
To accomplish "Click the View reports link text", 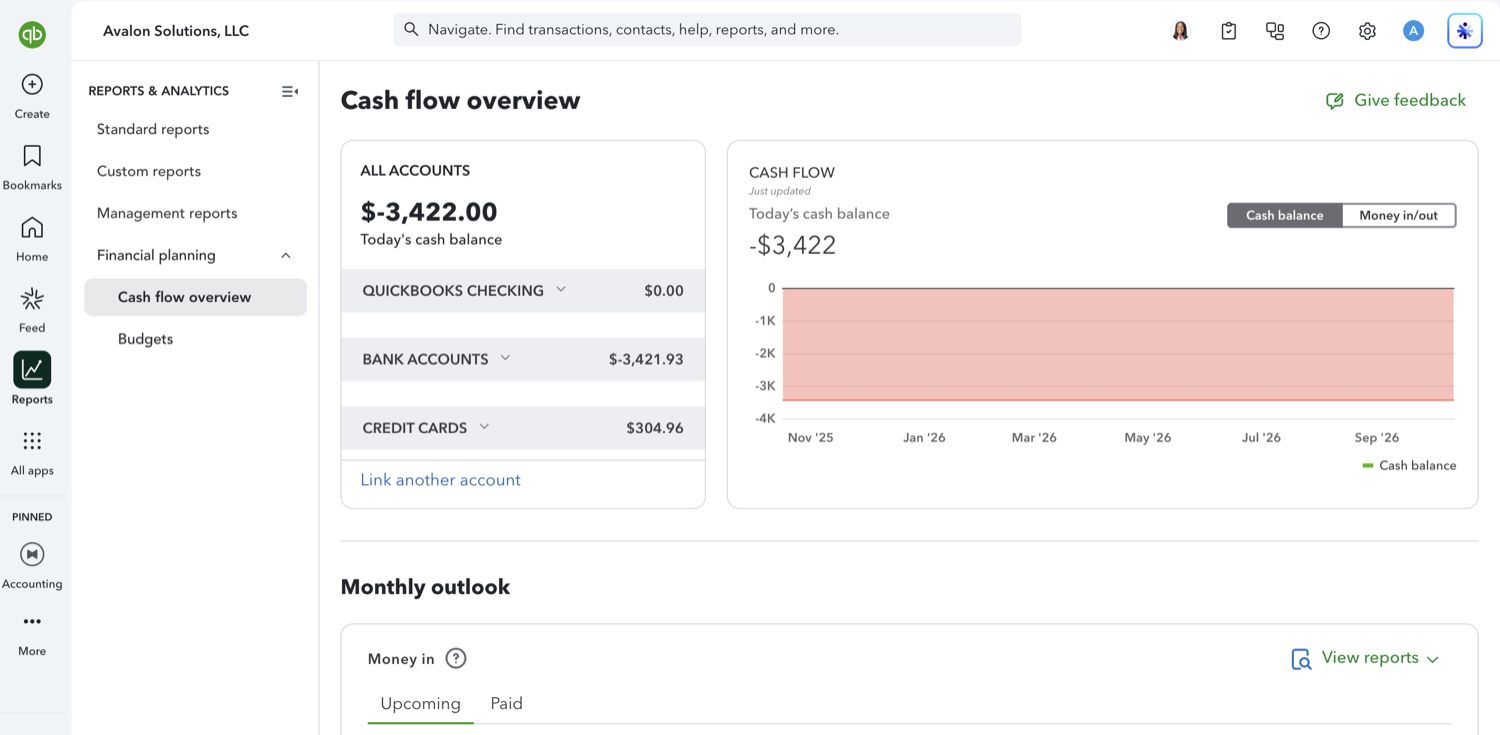I will 1370,658.
